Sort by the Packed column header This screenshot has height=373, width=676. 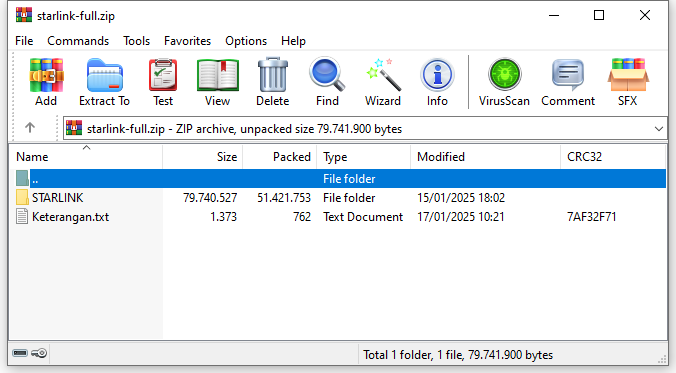coord(280,157)
